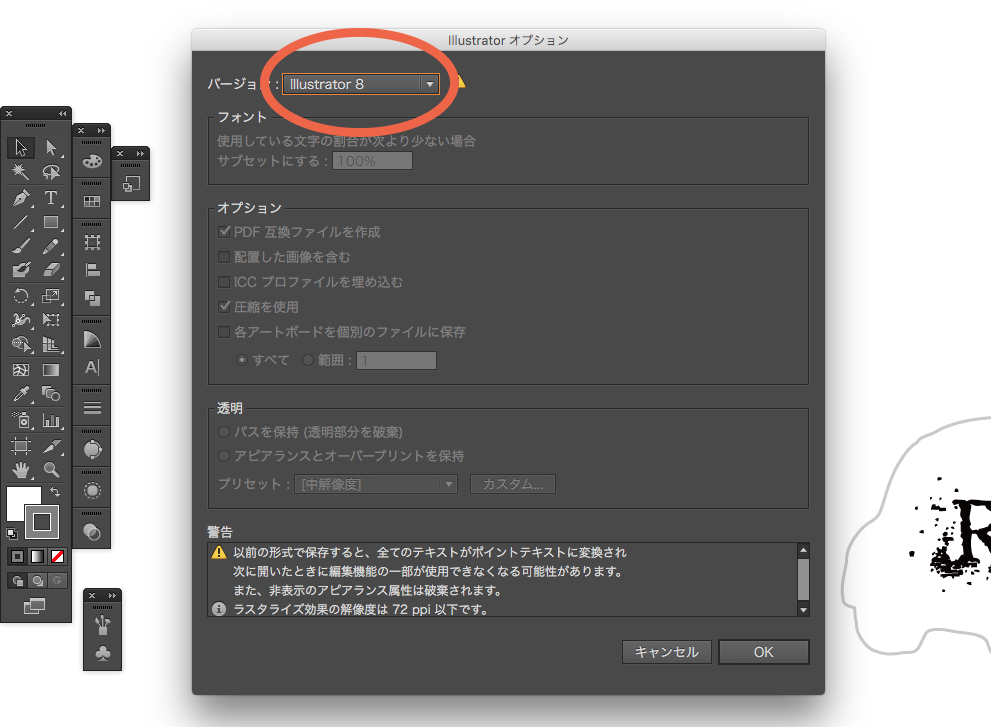Open the プリセット dropdown showing 中解像度

coord(376,484)
